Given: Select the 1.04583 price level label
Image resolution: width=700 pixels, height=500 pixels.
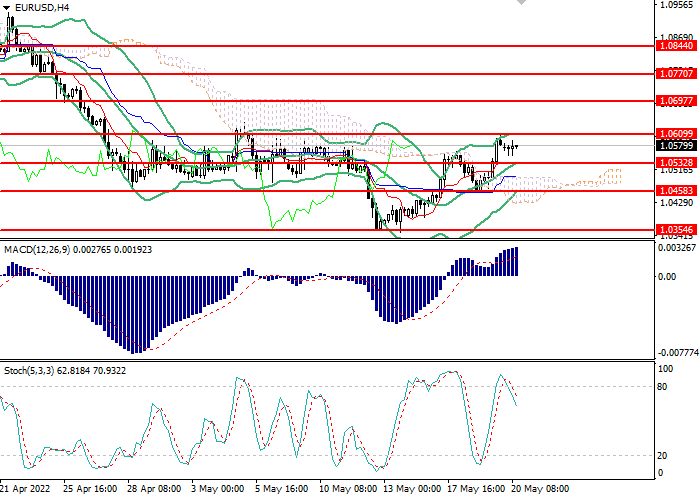Looking at the screenshot, I should (x=677, y=191).
